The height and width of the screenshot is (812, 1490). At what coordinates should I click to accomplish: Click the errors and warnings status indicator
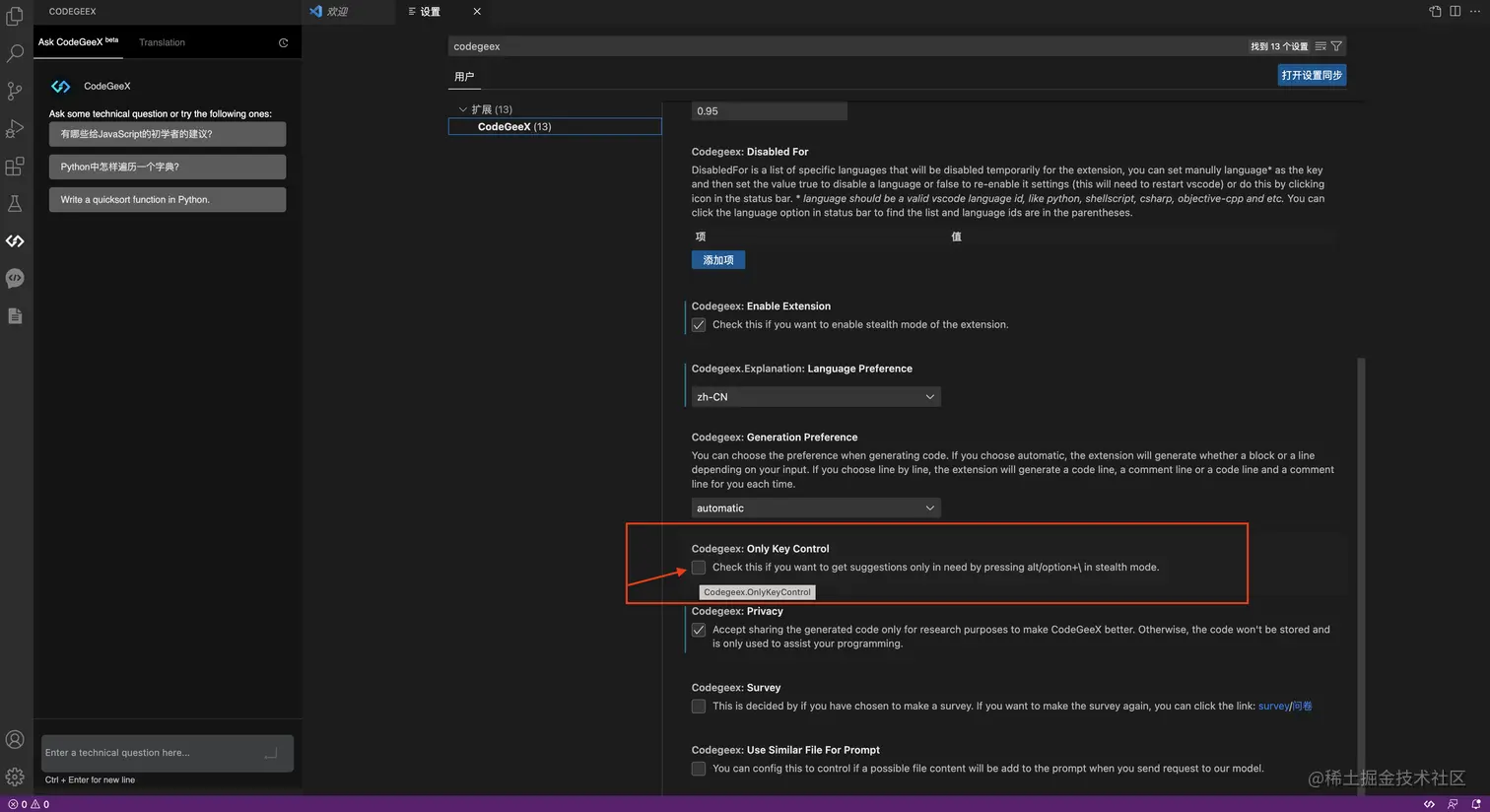(x=29, y=804)
